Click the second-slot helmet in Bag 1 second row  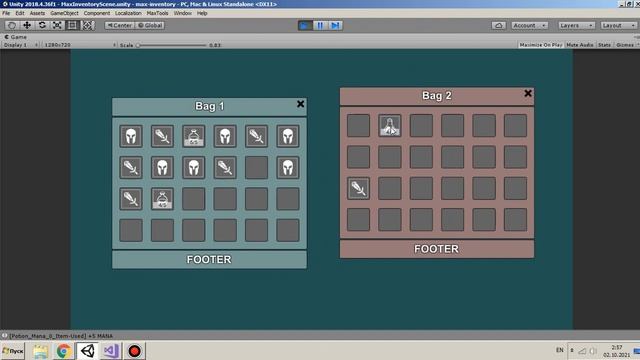(x=162, y=167)
